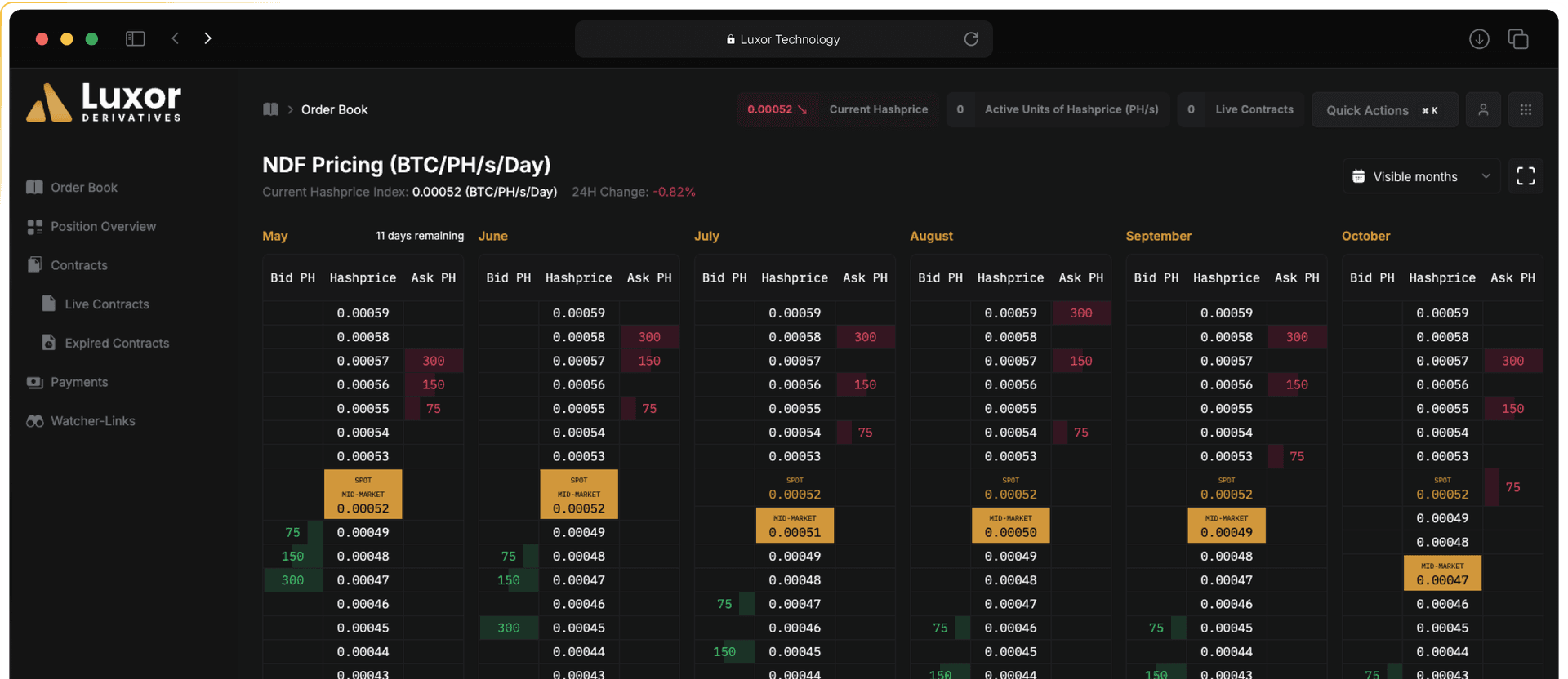
Task: Open the Quick Actions button
Action: tap(1384, 110)
